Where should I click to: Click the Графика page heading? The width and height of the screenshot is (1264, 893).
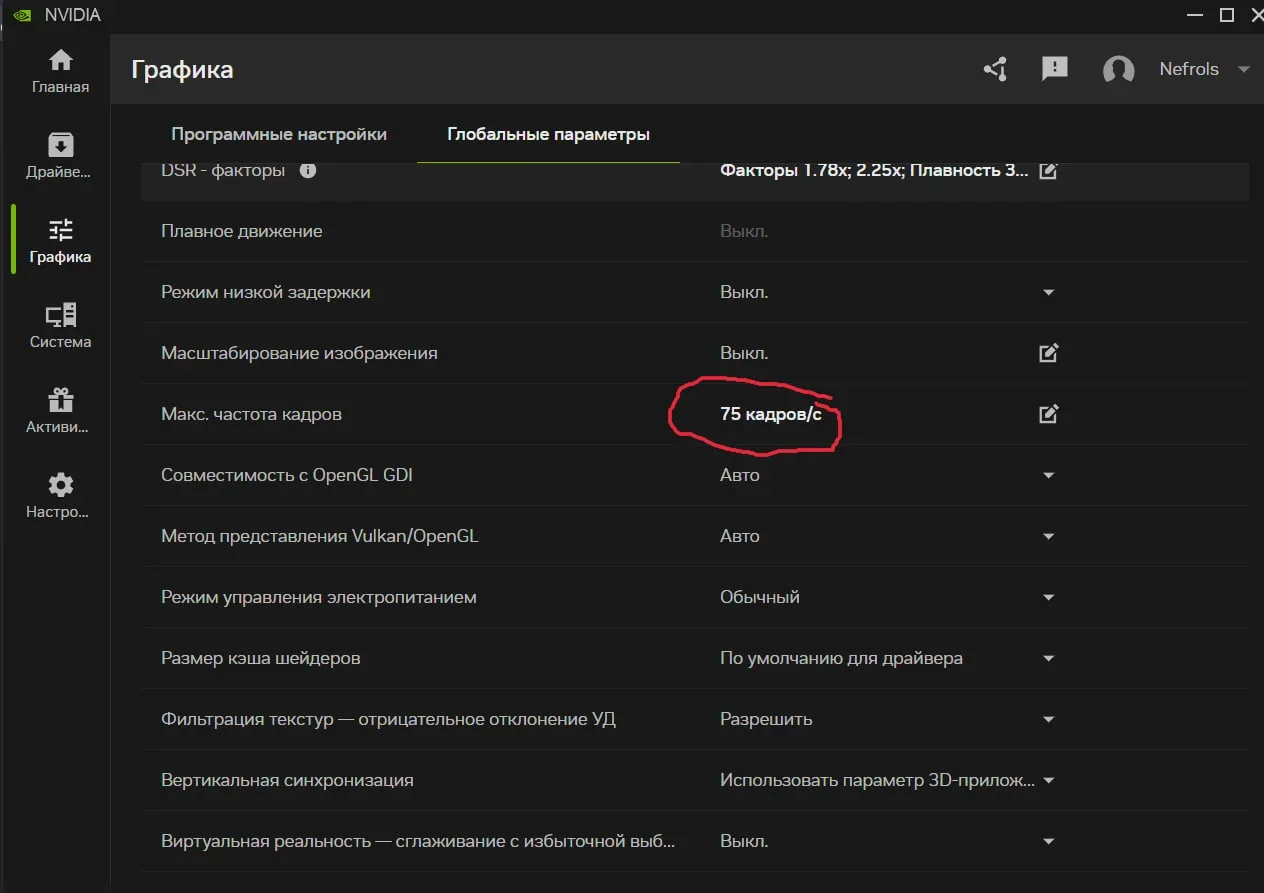(182, 69)
